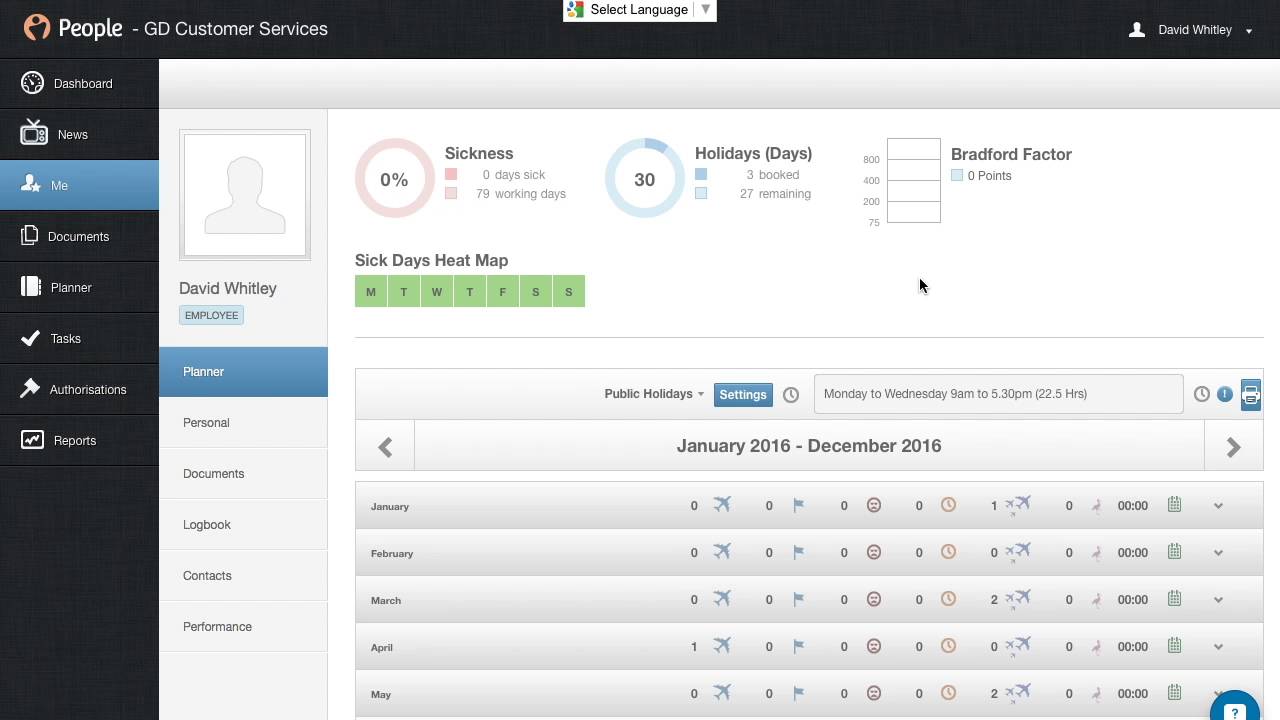1280x720 pixels.
Task: Open the Planner from main navigation
Action: tap(79, 287)
